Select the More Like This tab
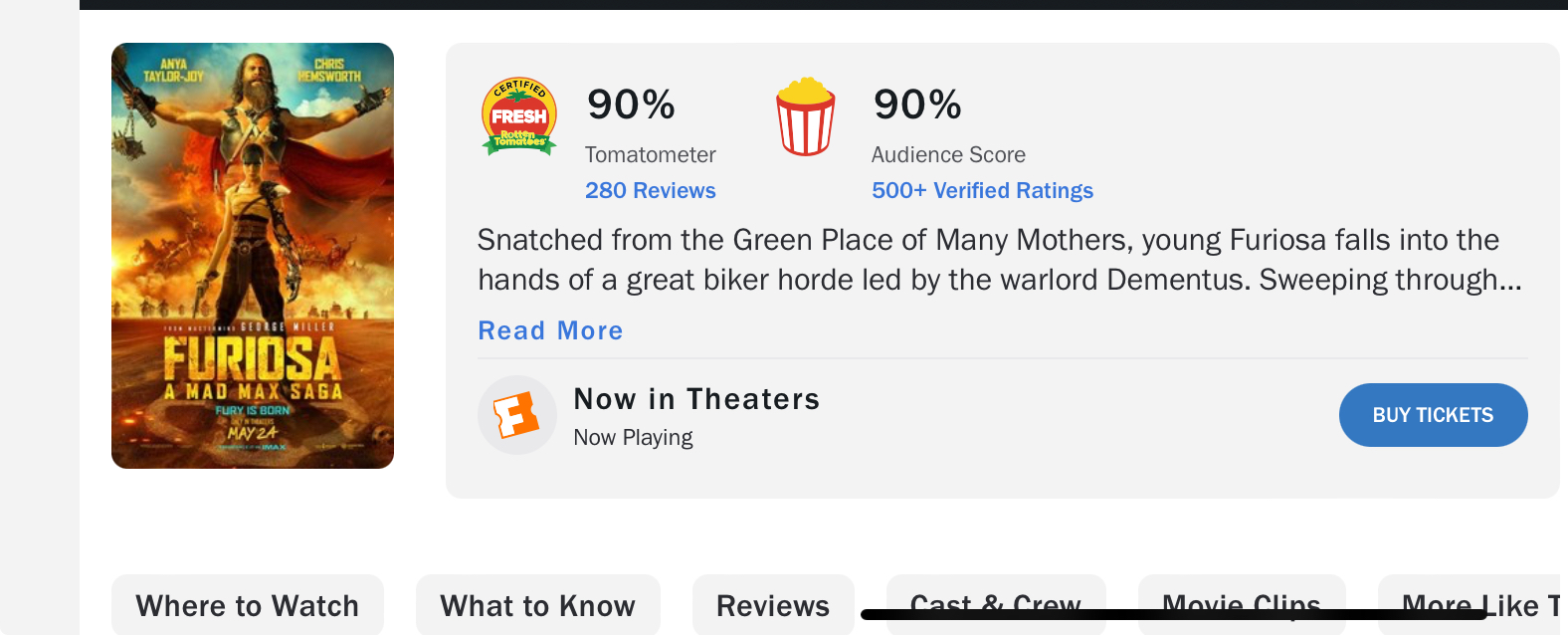 tap(1472, 597)
